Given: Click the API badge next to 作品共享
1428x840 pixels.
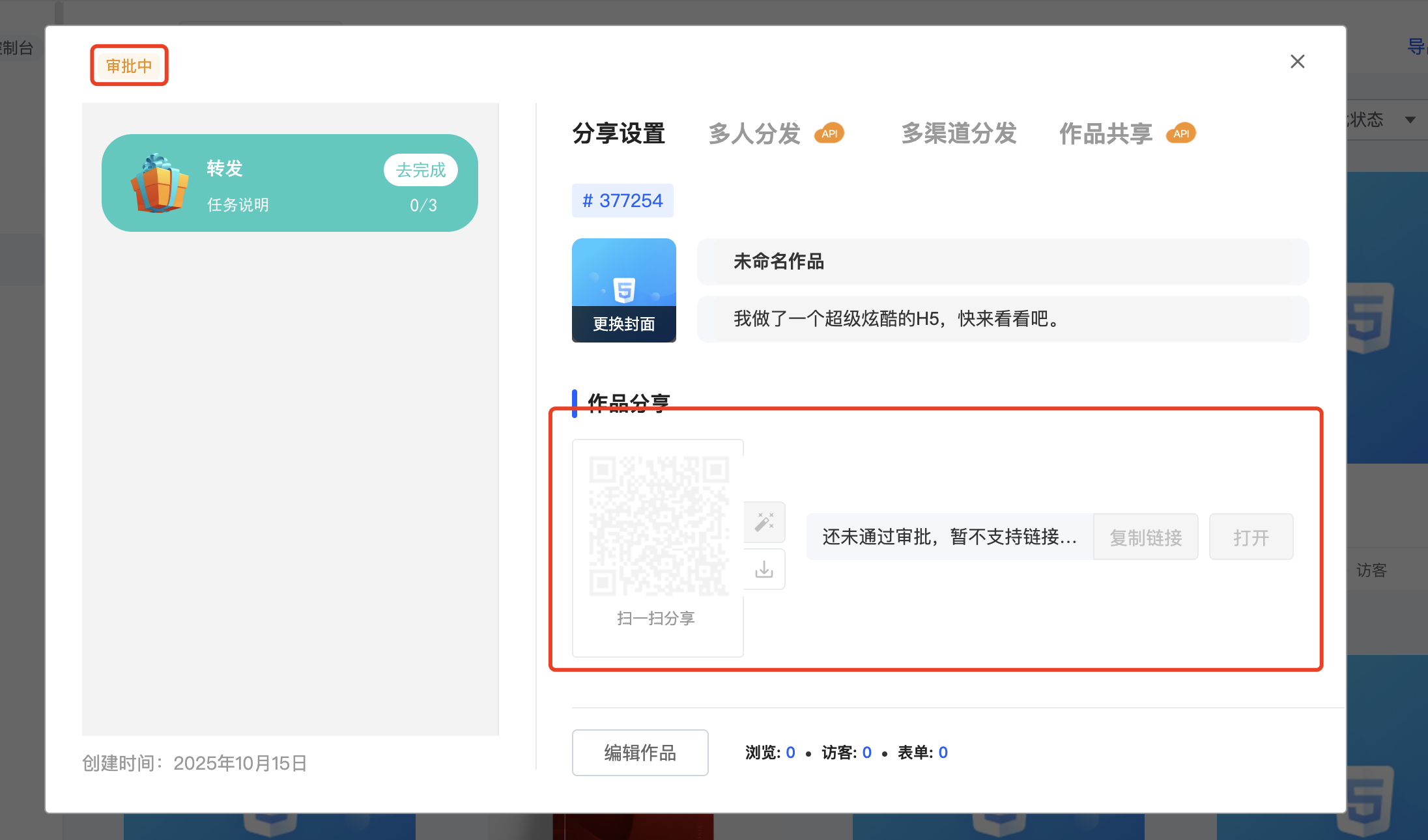Looking at the screenshot, I should (x=1181, y=133).
